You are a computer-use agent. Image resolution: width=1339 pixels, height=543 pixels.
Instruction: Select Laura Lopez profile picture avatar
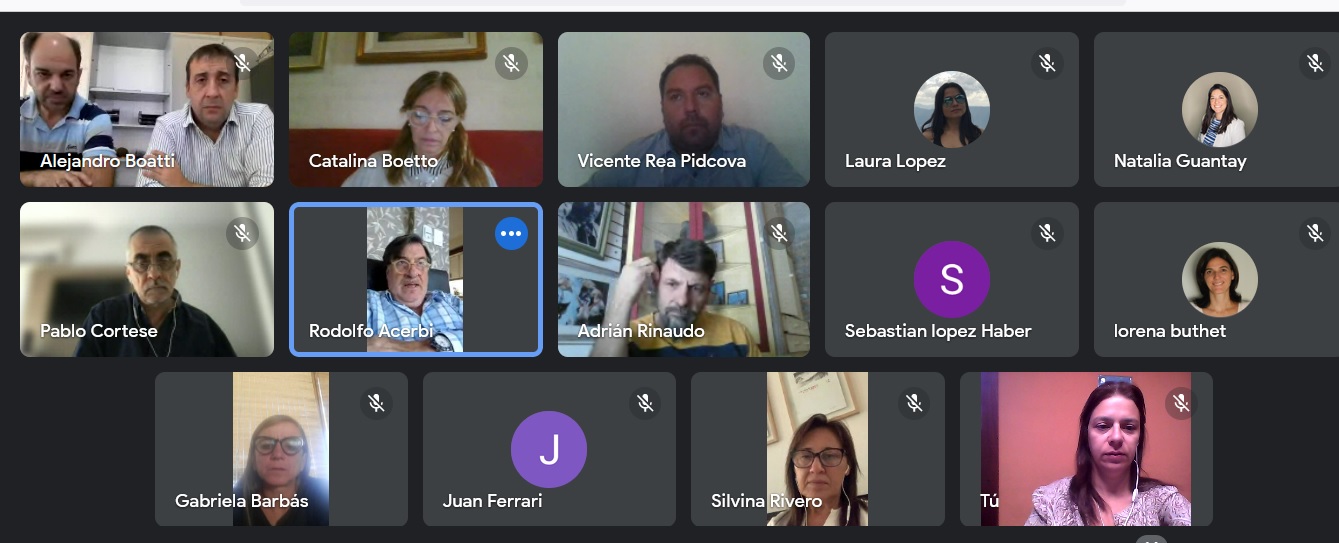(x=952, y=109)
